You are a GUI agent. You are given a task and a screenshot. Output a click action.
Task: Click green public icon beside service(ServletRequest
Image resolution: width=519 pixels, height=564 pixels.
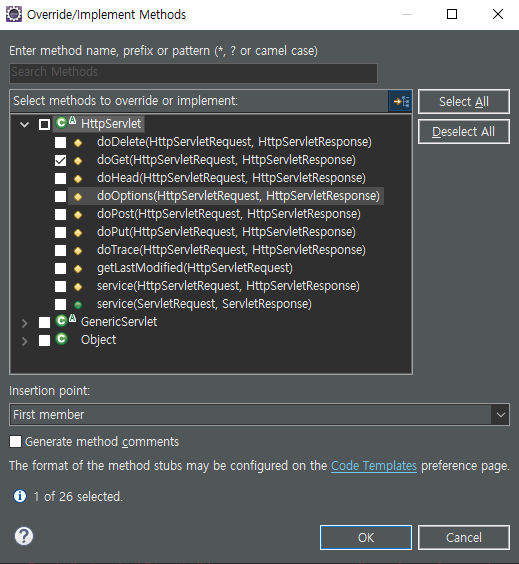tap(78, 305)
